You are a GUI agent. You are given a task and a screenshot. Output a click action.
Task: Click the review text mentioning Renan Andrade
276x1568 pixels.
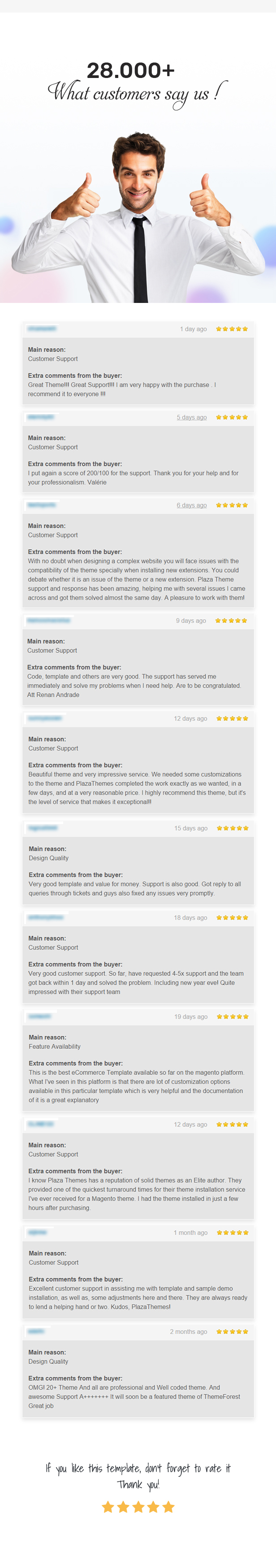[x=134, y=685]
